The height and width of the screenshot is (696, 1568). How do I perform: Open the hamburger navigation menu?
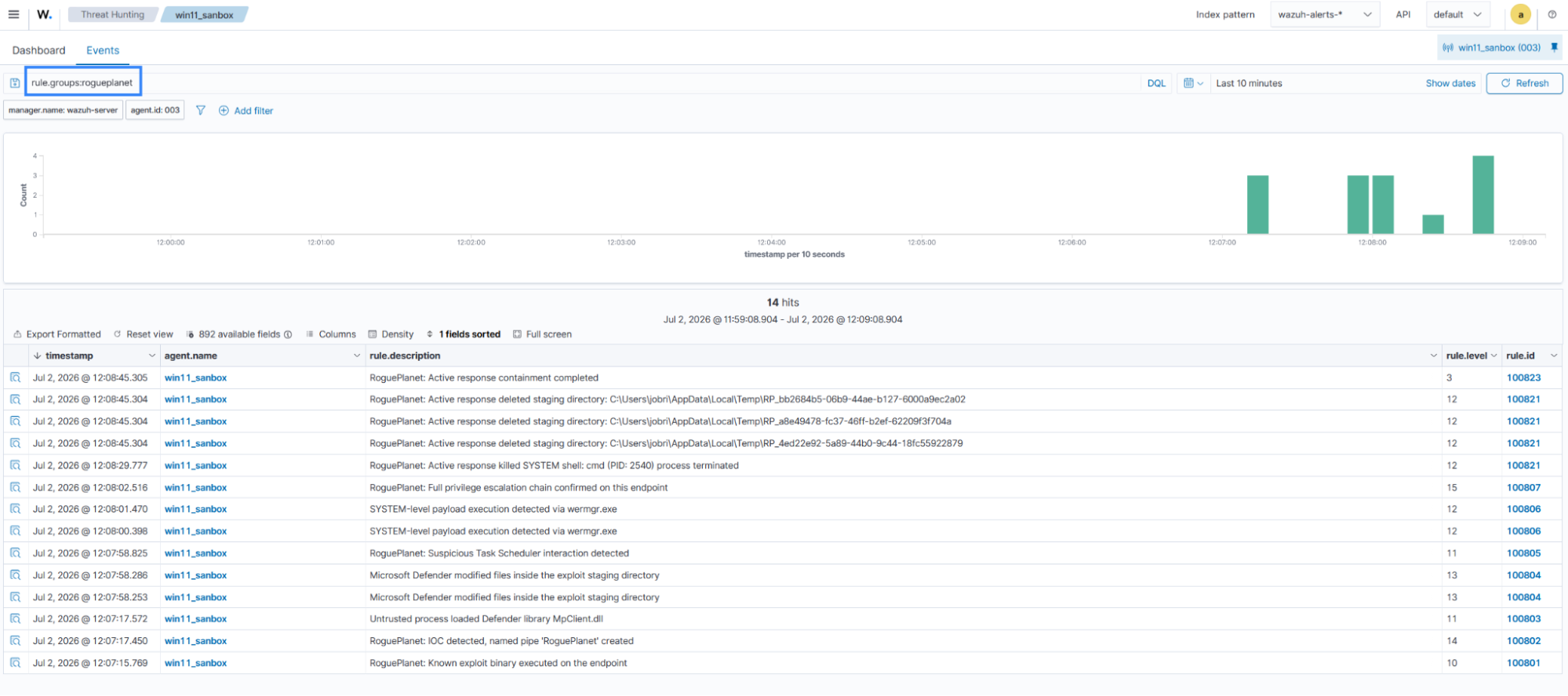click(x=13, y=14)
